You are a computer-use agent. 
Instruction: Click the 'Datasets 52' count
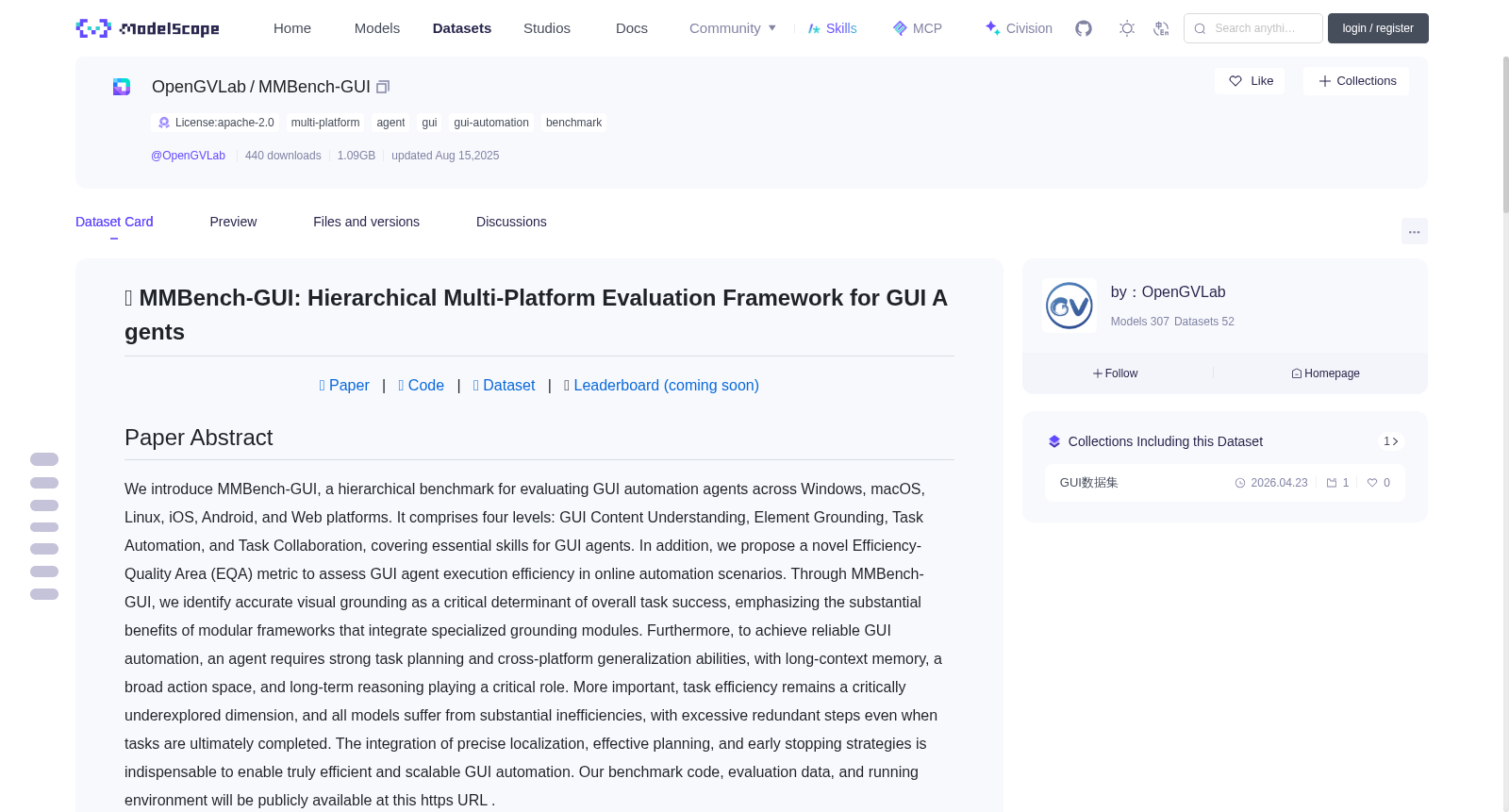(1204, 322)
